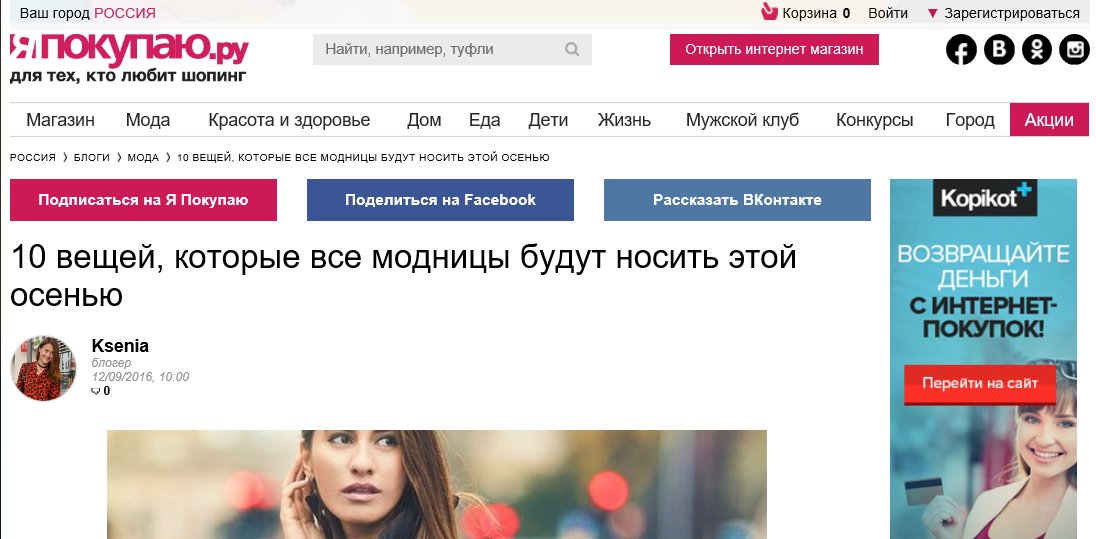Open the Мужской клуб menu item
The image size is (1096, 539).
[742, 120]
